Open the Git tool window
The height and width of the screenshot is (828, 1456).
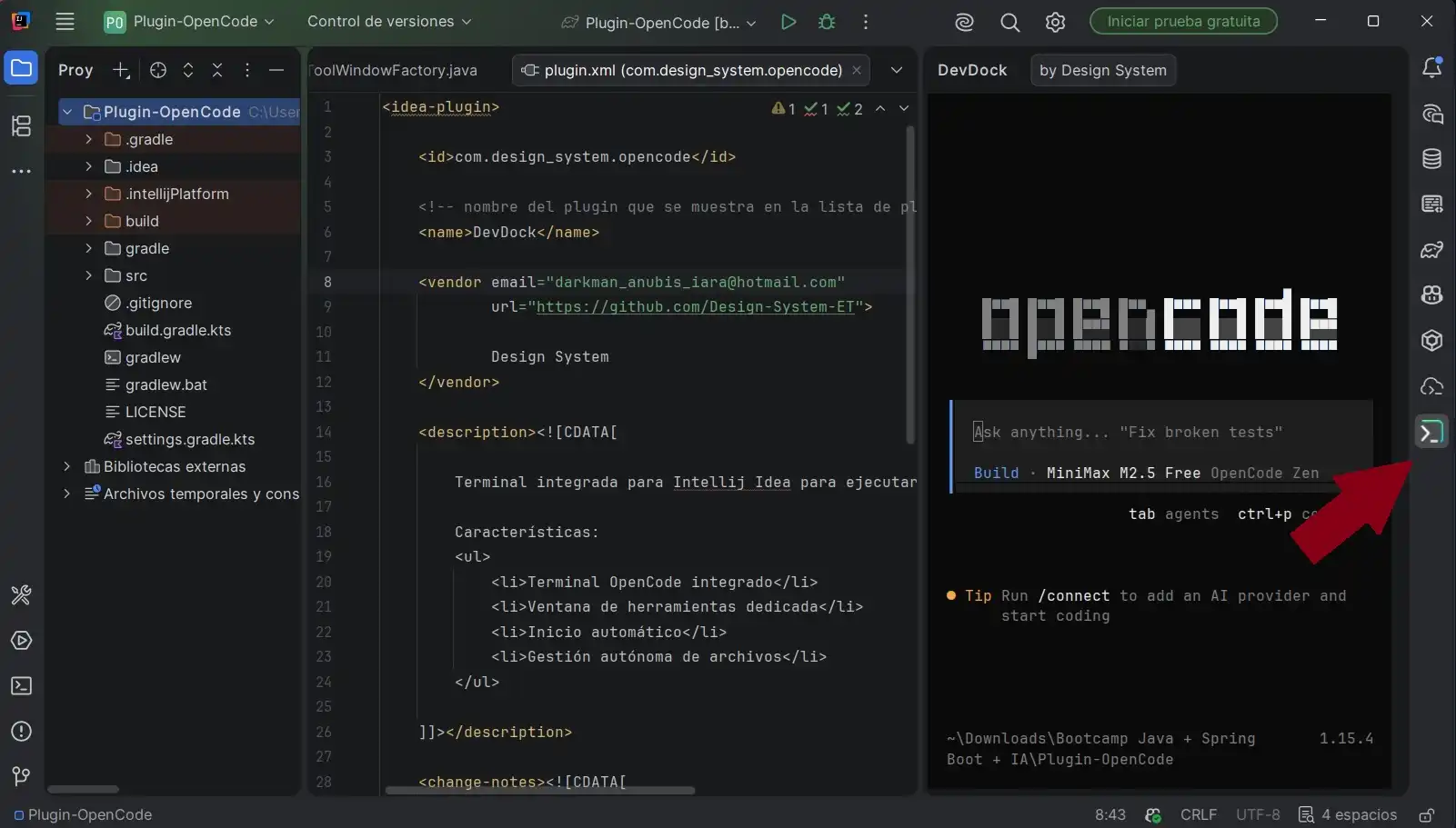point(21,775)
